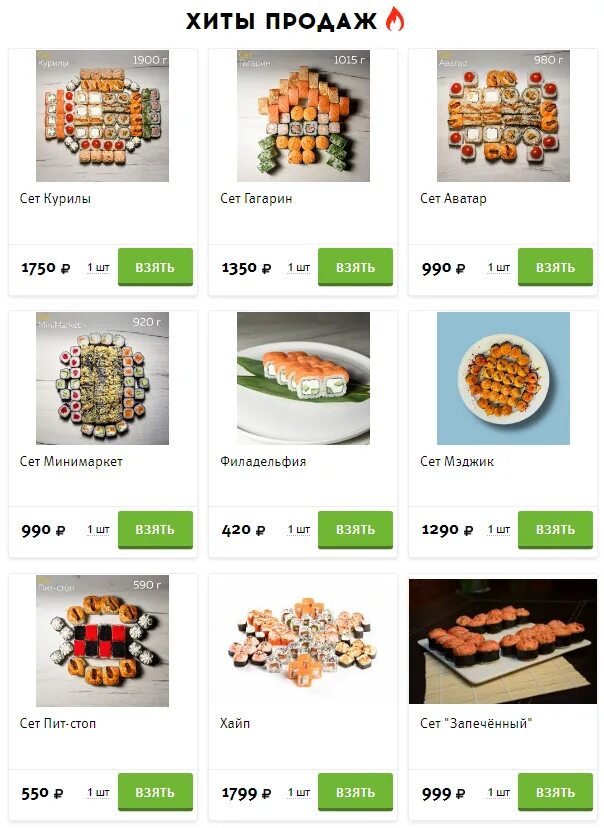Click Взять for Сет Гагарин
This screenshot has width=604, height=828.
coord(355,267)
